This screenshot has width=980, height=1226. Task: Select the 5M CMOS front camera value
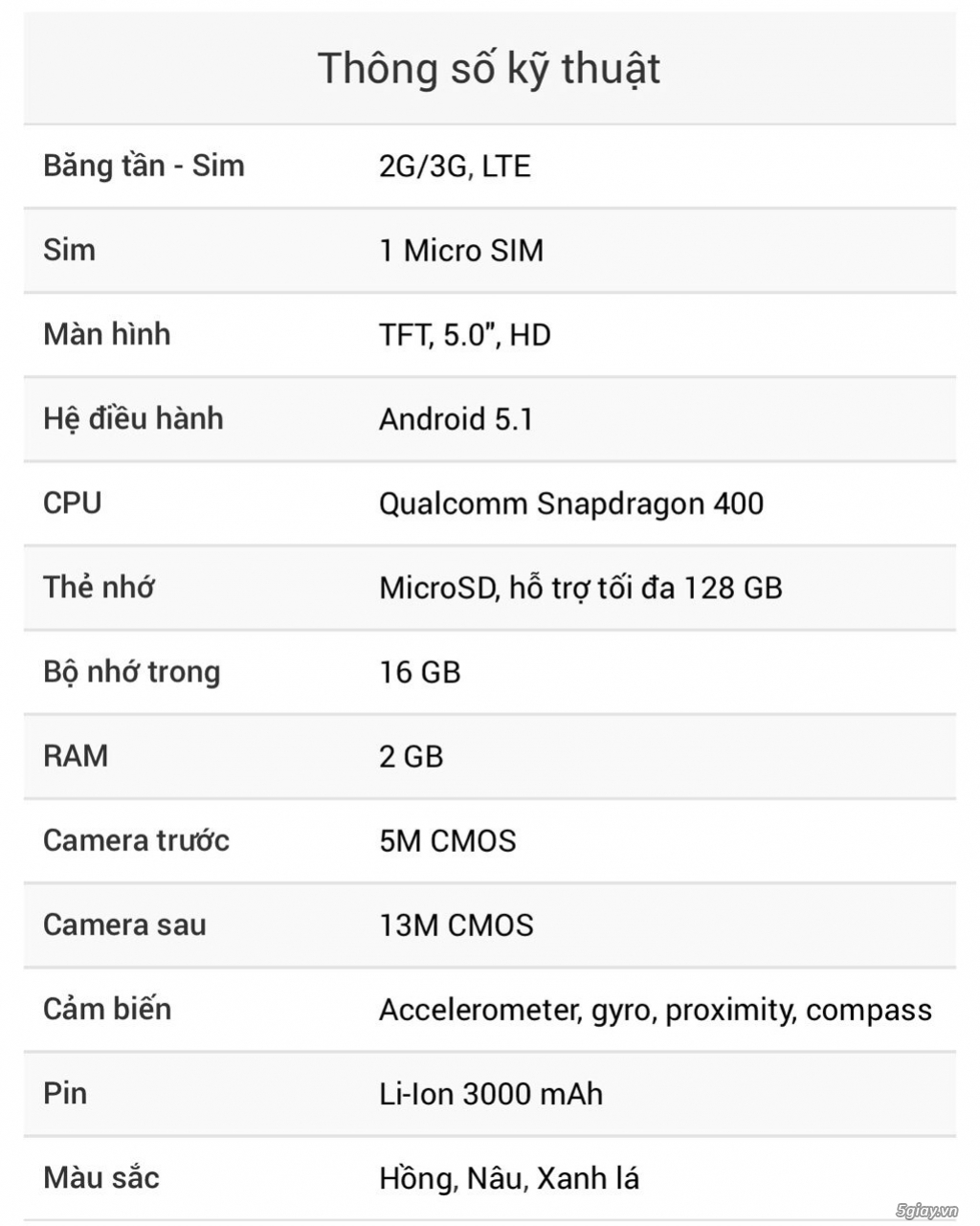pos(448,840)
